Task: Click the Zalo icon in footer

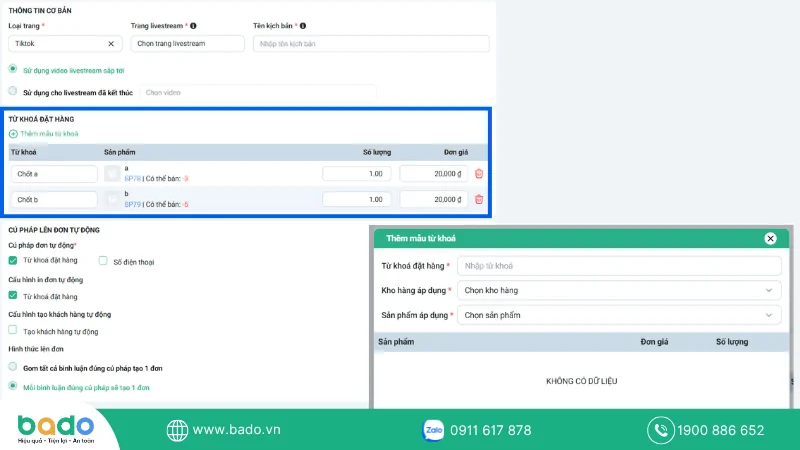Action: pos(433,430)
